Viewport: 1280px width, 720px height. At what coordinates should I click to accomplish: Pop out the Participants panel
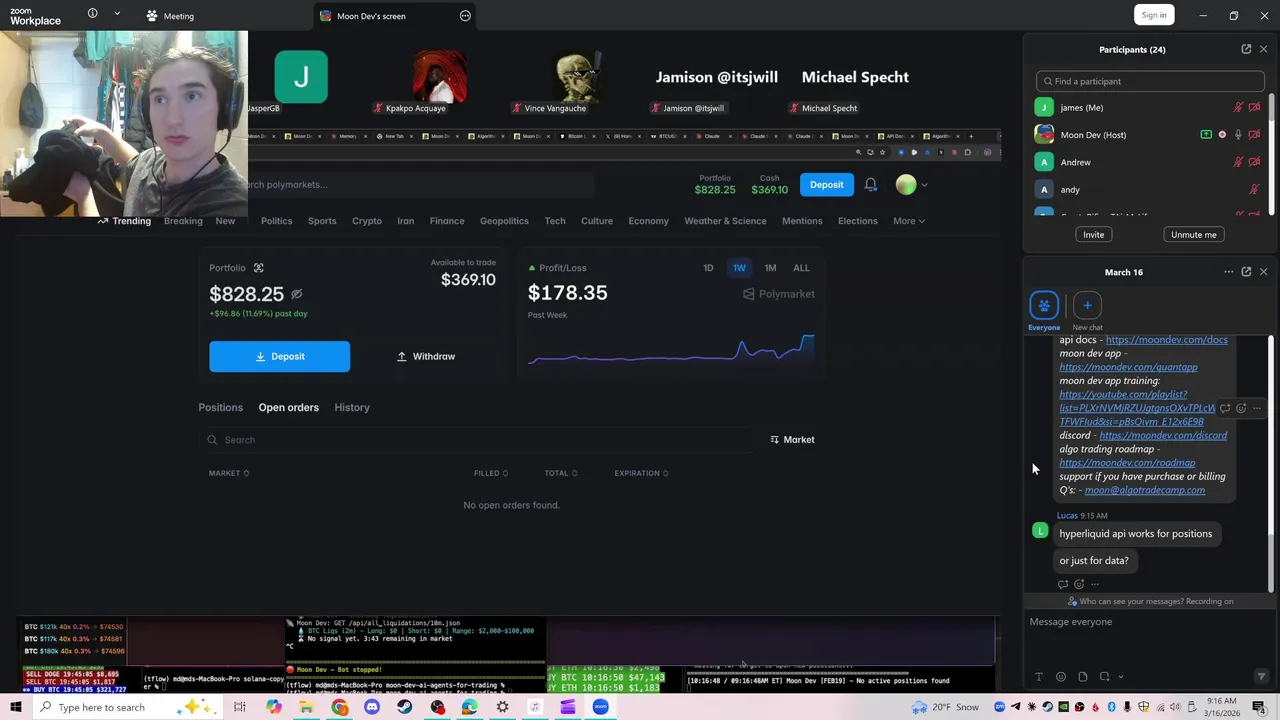pyautogui.click(x=1246, y=49)
